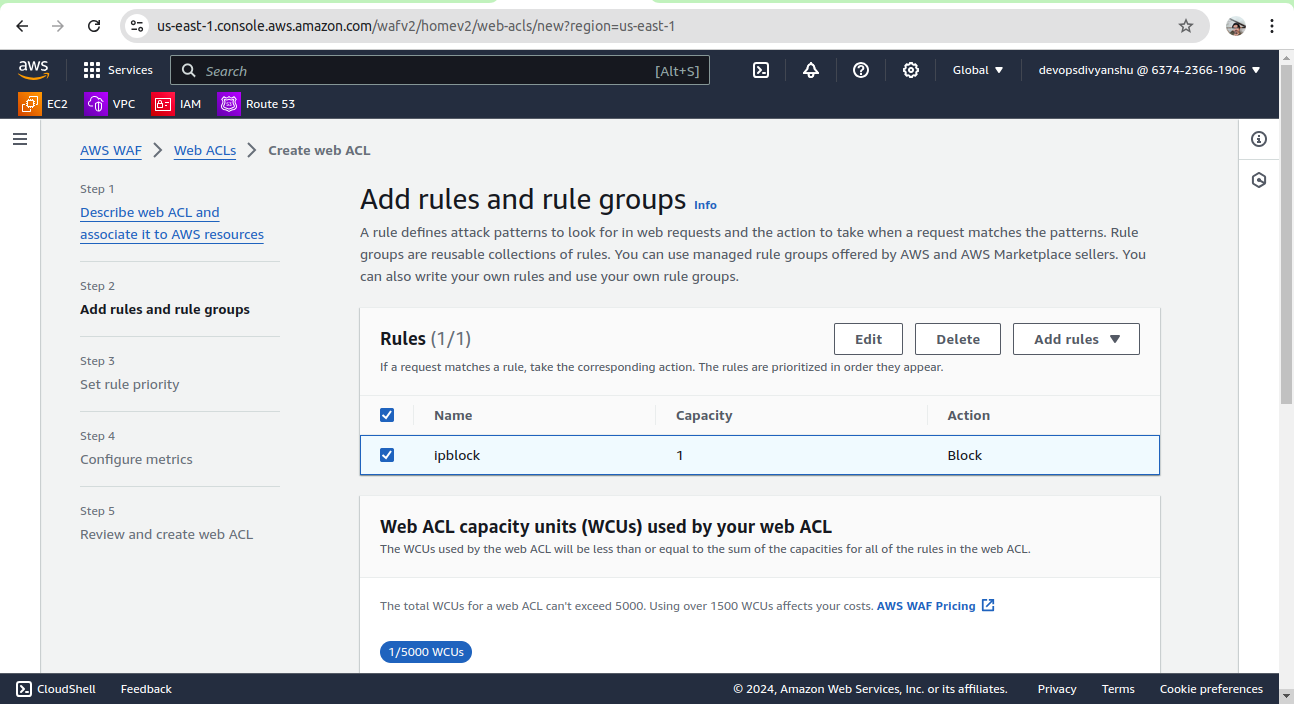Open the EC2 shortcut in favorites bar
Viewport: 1294px width, 704px height.
(x=43, y=103)
